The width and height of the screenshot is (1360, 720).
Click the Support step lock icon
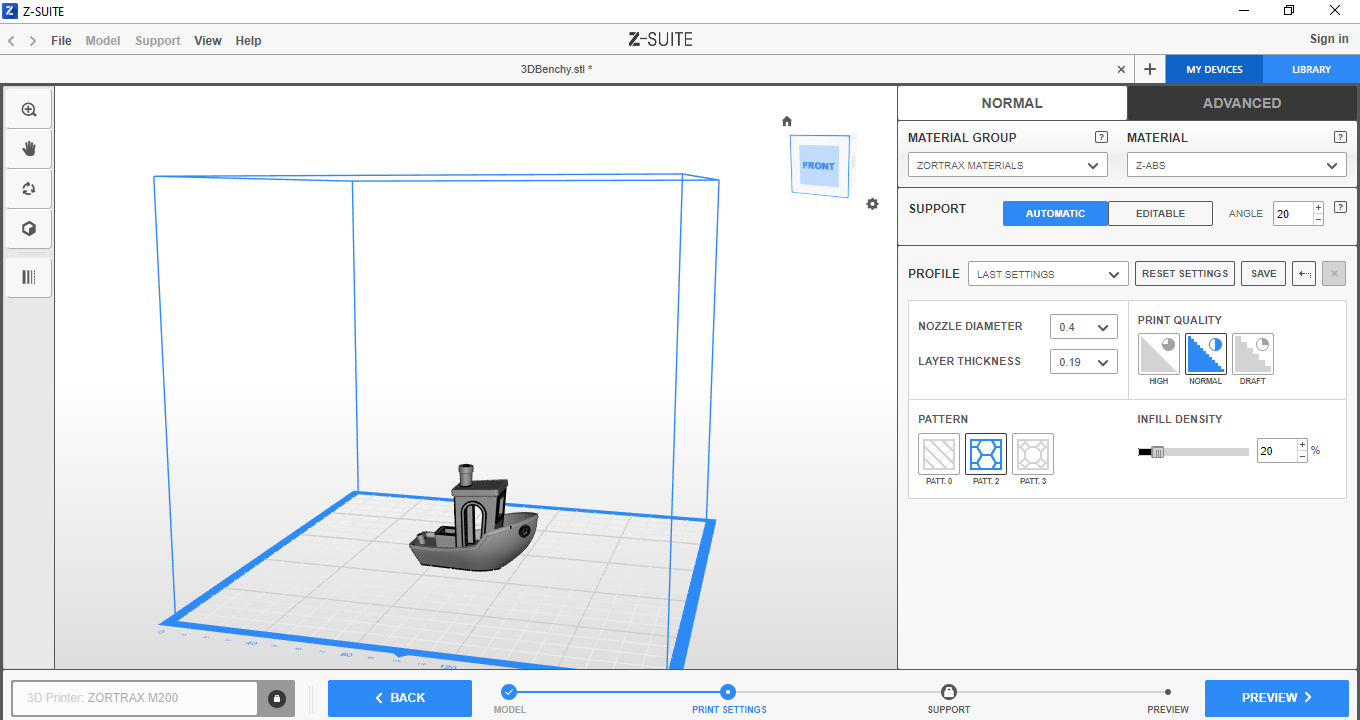948,691
